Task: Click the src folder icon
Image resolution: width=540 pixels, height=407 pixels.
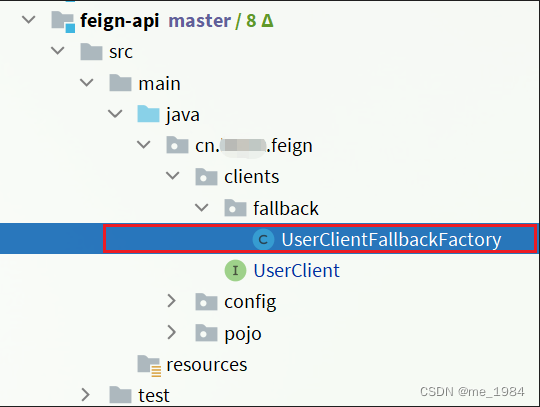Action: (91, 52)
